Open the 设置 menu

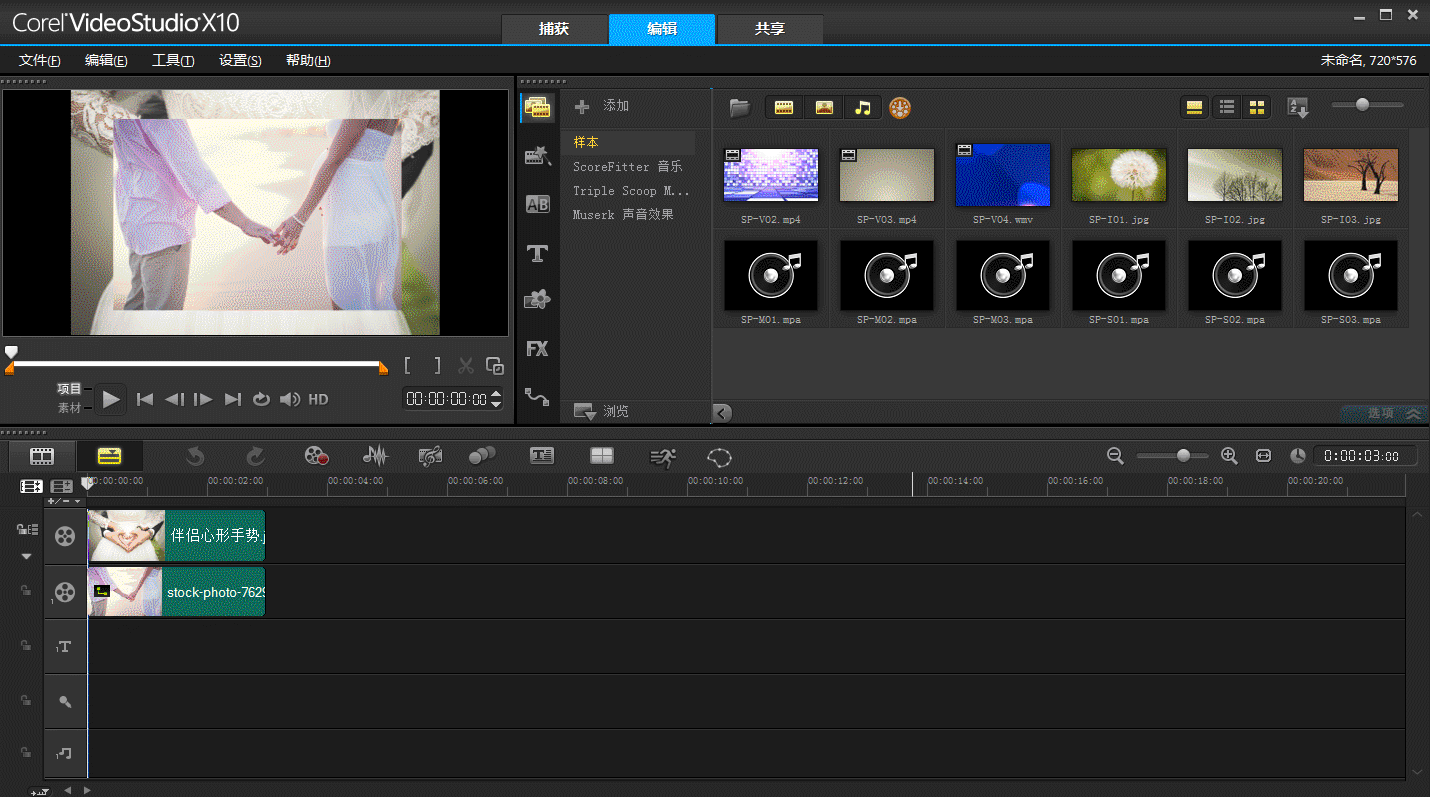click(240, 60)
